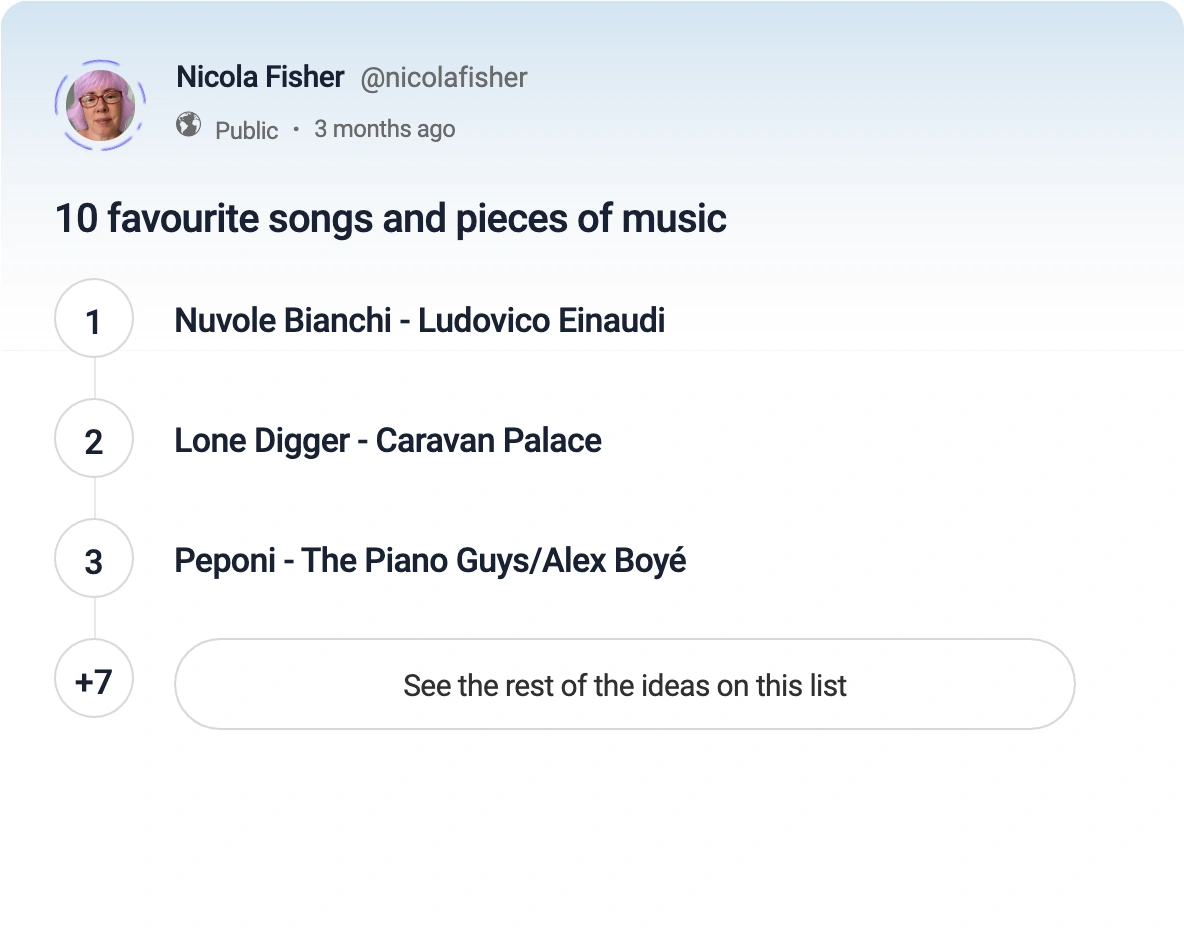Open the Nicola Fisher profile name link

tap(260, 77)
